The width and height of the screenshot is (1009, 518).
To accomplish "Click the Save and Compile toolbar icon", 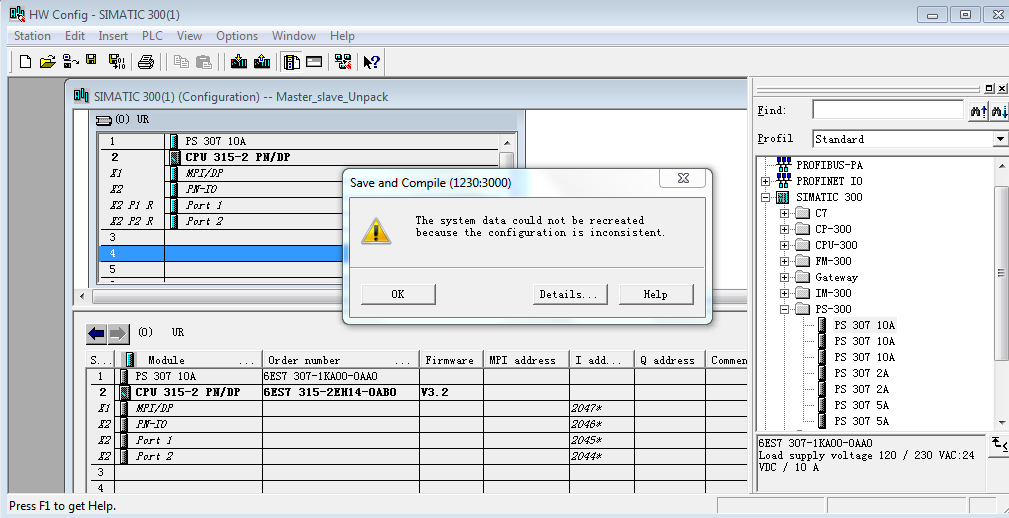I will pyautogui.click(x=115, y=62).
